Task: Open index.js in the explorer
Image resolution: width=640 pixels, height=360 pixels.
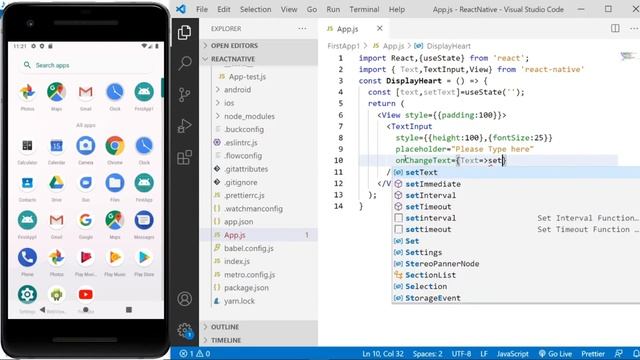Action: pyautogui.click(x=237, y=261)
